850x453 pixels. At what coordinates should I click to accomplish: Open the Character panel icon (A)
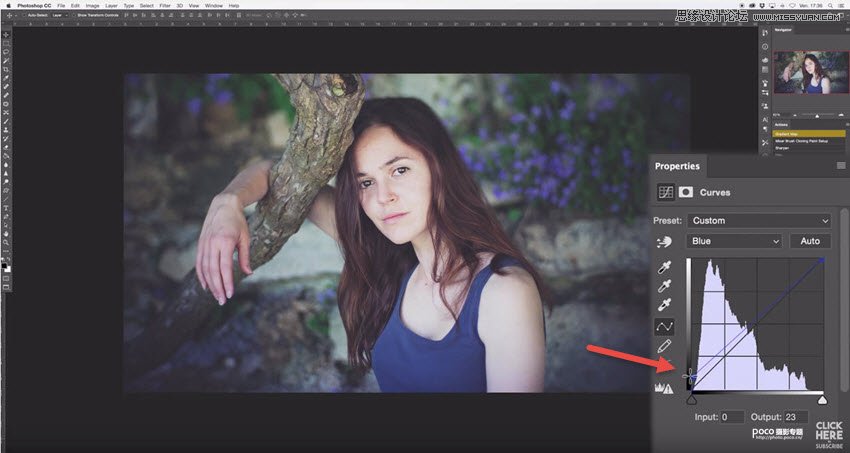click(x=765, y=120)
